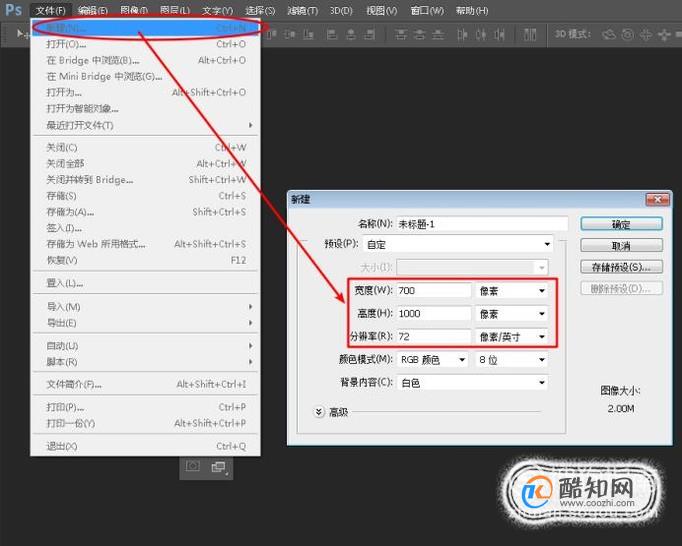The width and height of the screenshot is (682, 546).
Task: Select the 3D Pan mode icon
Action: pos(645,34)
